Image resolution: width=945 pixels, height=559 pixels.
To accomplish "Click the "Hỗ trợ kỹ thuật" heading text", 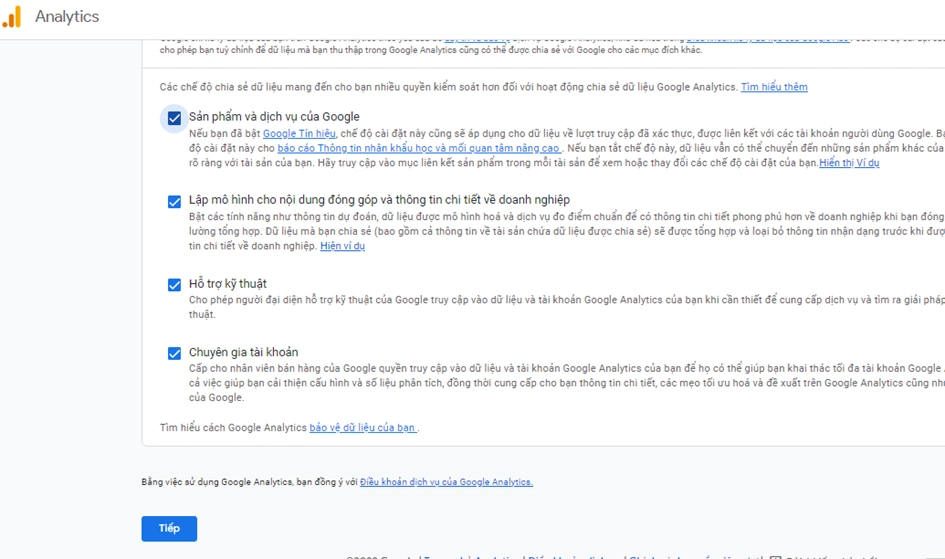I will [x=228, y=284].
